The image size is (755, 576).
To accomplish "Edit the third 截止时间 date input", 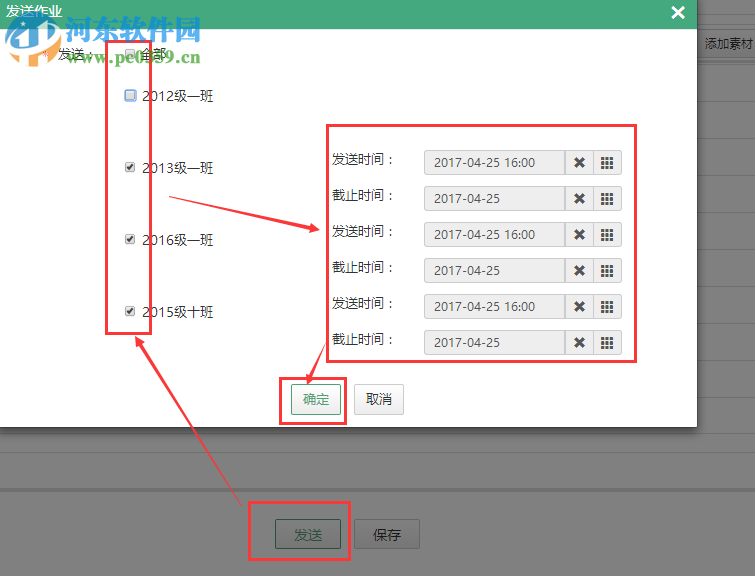I will pyautogui.click(x=495, y=342).
